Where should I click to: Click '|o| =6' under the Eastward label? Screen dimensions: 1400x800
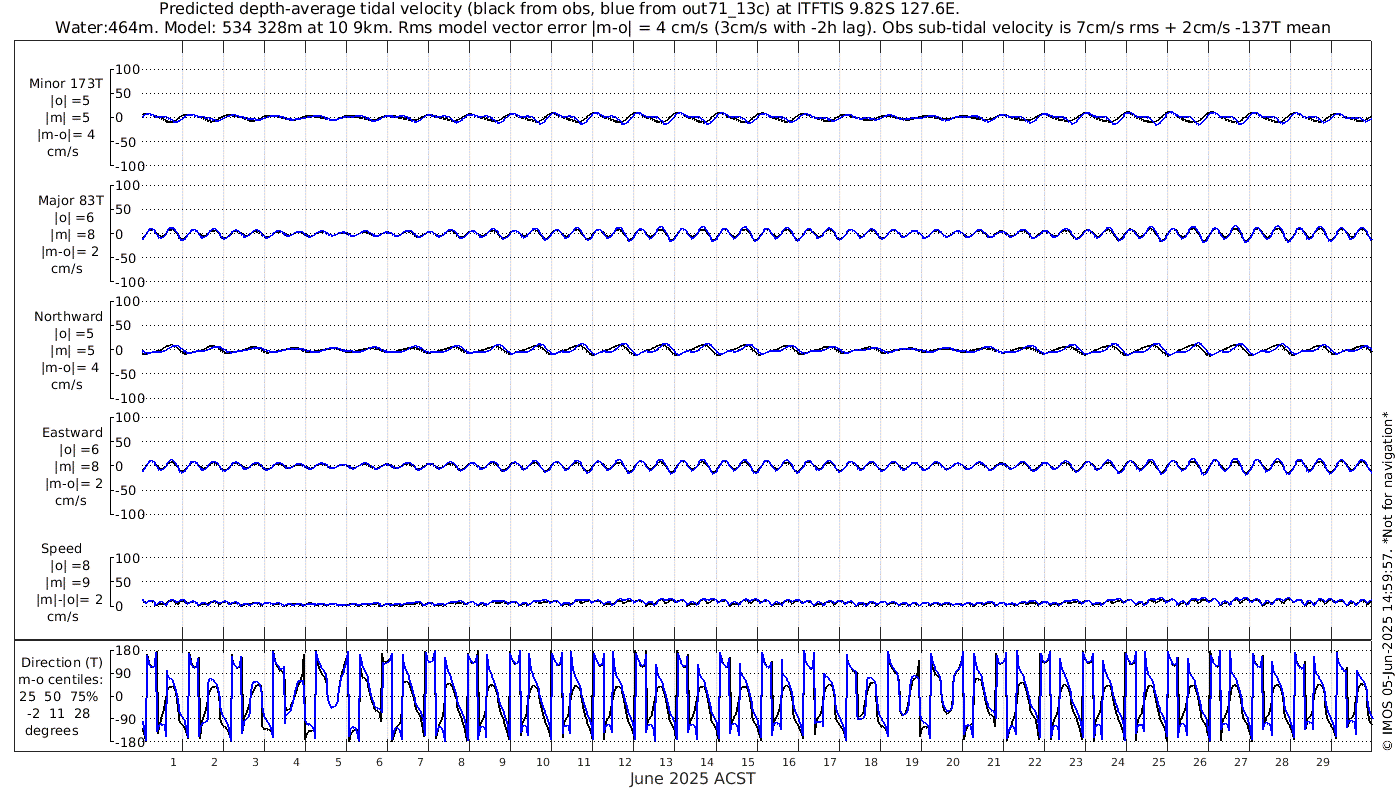click(77, 449)
